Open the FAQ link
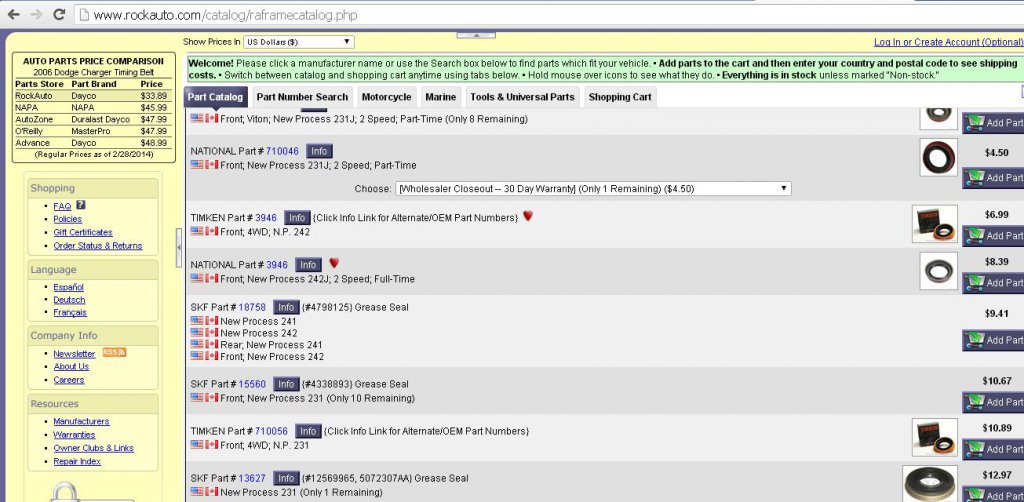1024x502 pixels. click(62, 206)
